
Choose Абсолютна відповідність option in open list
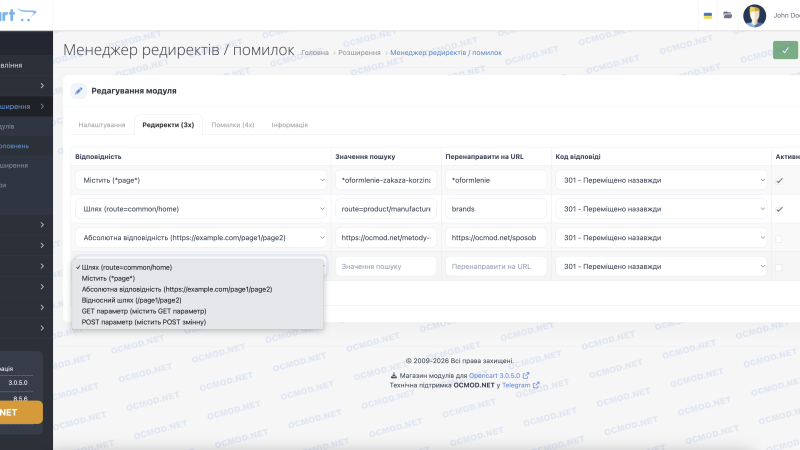click(x=199, y=289)
